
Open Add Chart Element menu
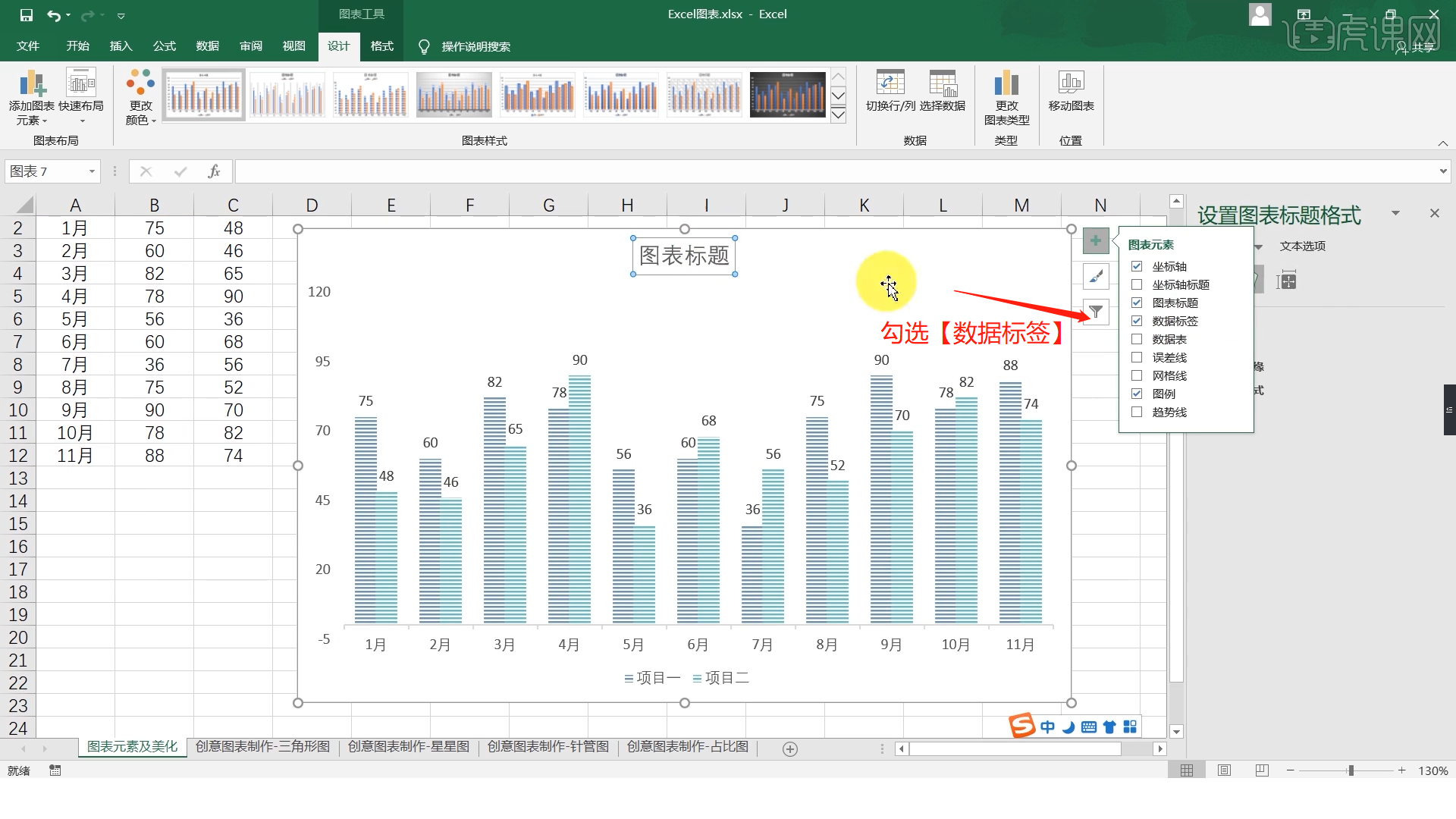pos(32,97)
